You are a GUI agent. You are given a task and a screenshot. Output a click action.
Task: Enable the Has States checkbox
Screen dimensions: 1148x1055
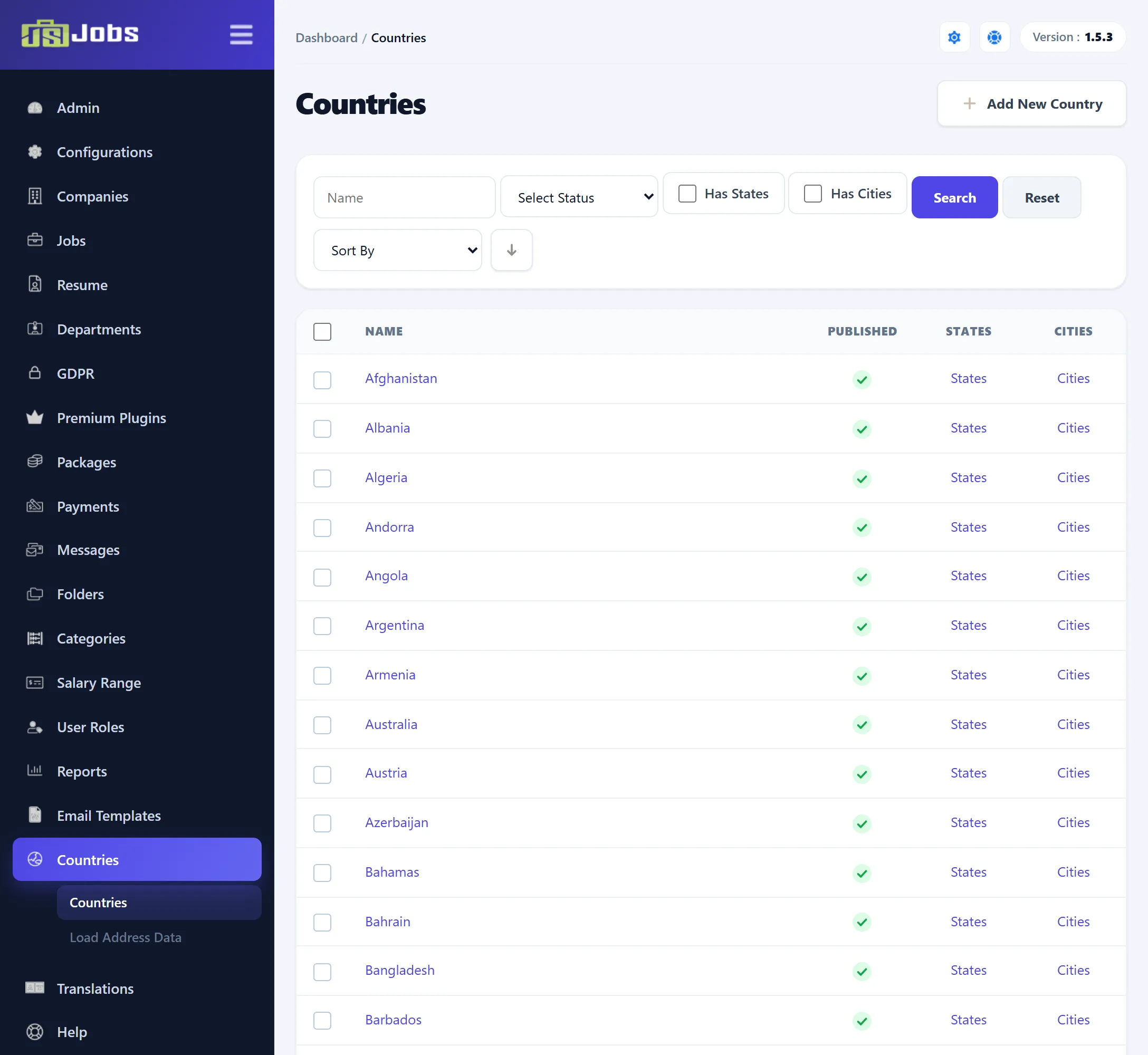click(x=687, y=194)
